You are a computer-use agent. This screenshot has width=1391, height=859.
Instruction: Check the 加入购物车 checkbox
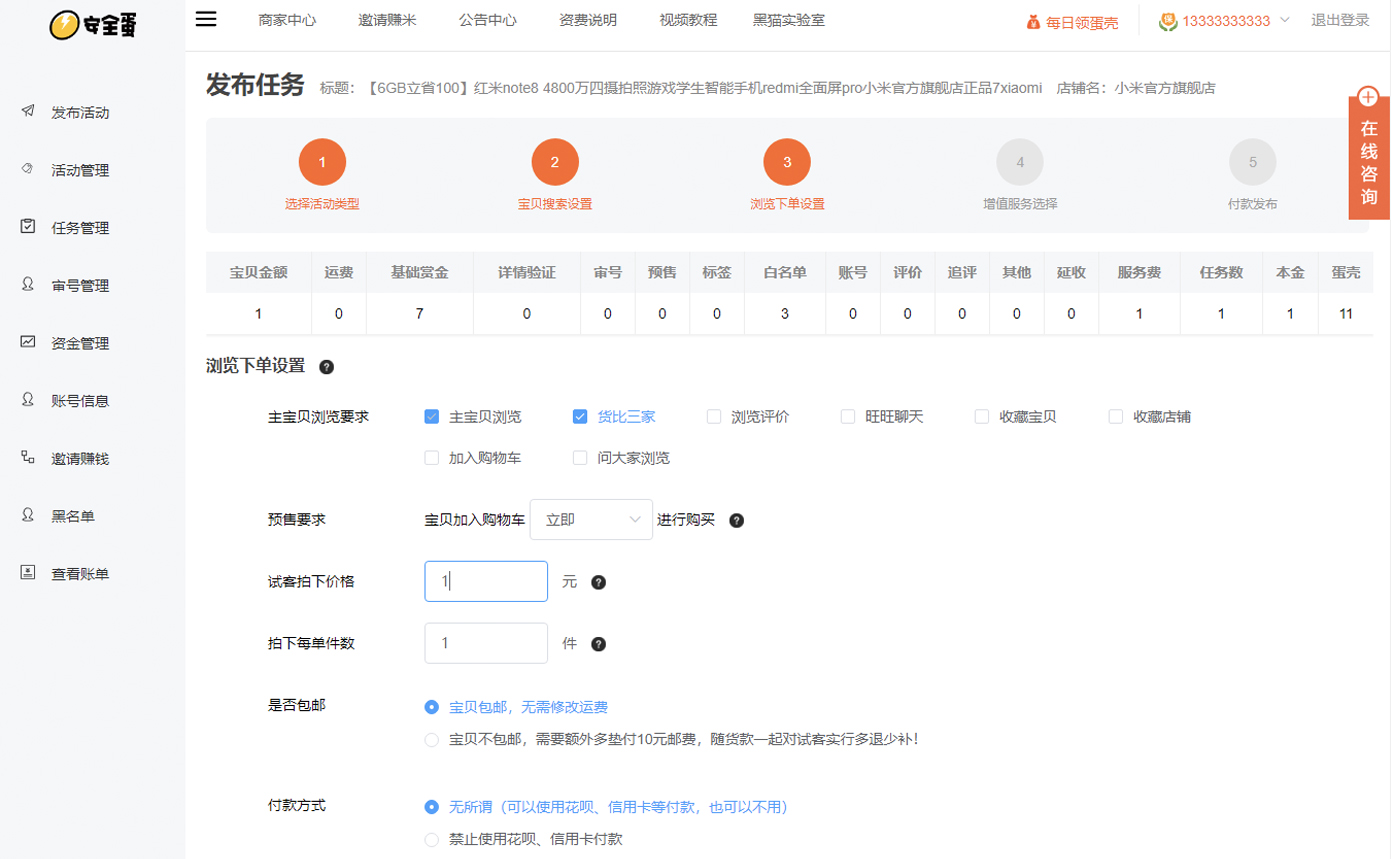432,458
